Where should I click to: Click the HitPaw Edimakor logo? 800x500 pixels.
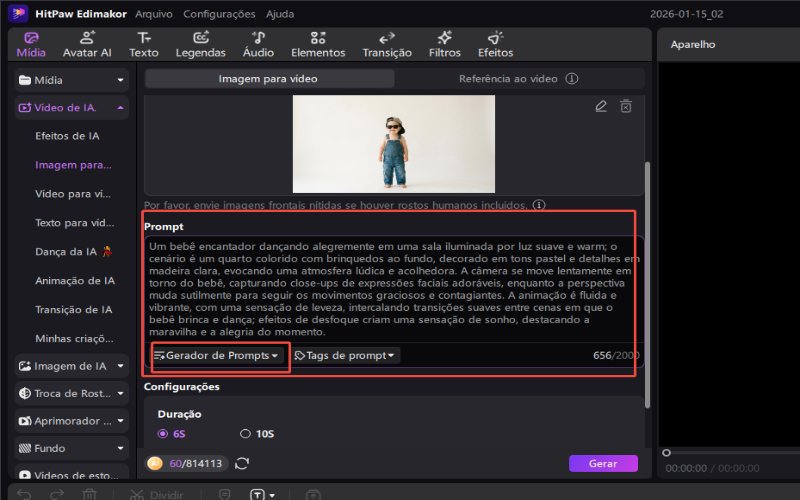click(x=18, y=13)
